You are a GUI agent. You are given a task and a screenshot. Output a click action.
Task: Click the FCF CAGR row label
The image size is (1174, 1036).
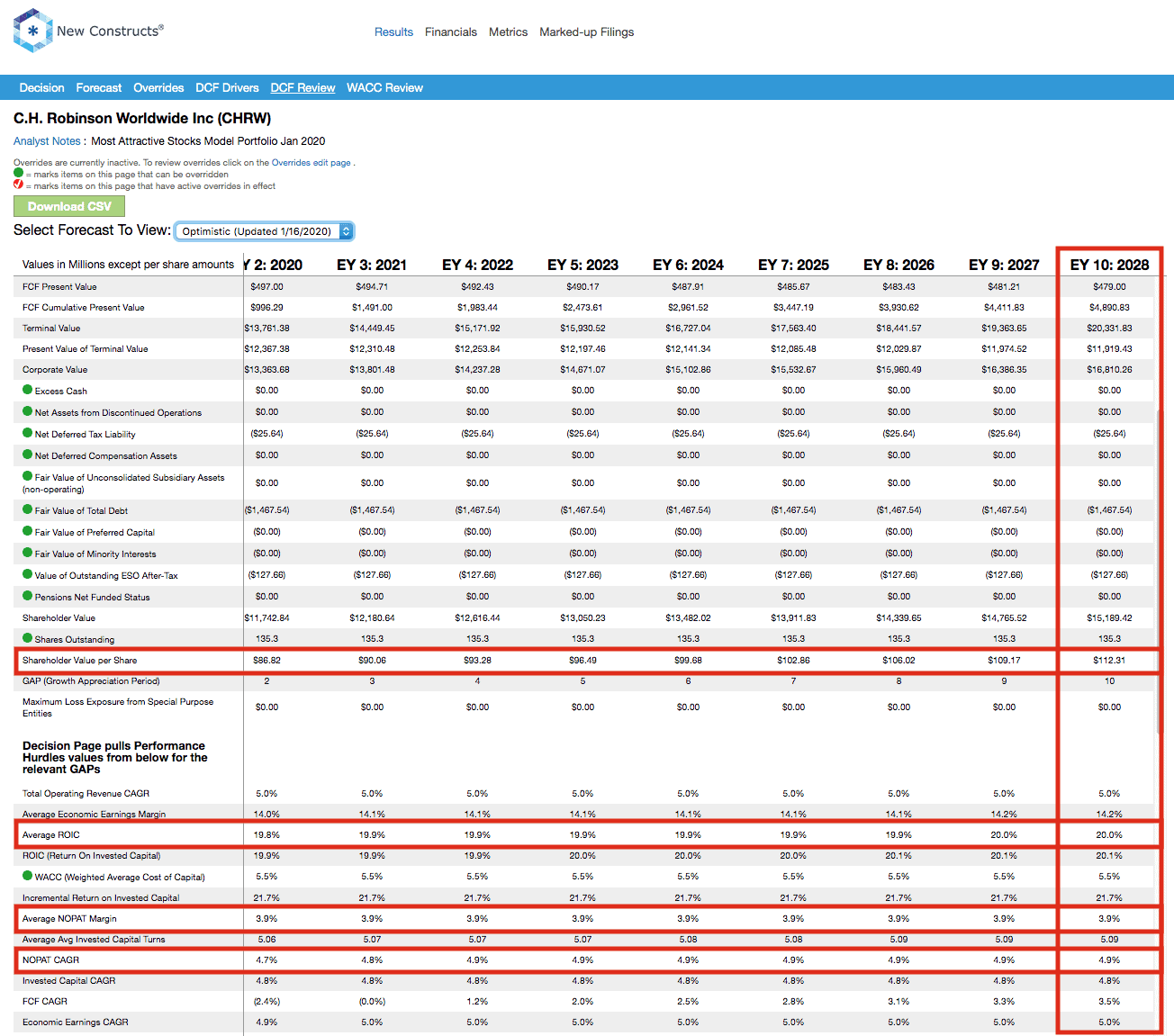click(x=45, y=1001)
